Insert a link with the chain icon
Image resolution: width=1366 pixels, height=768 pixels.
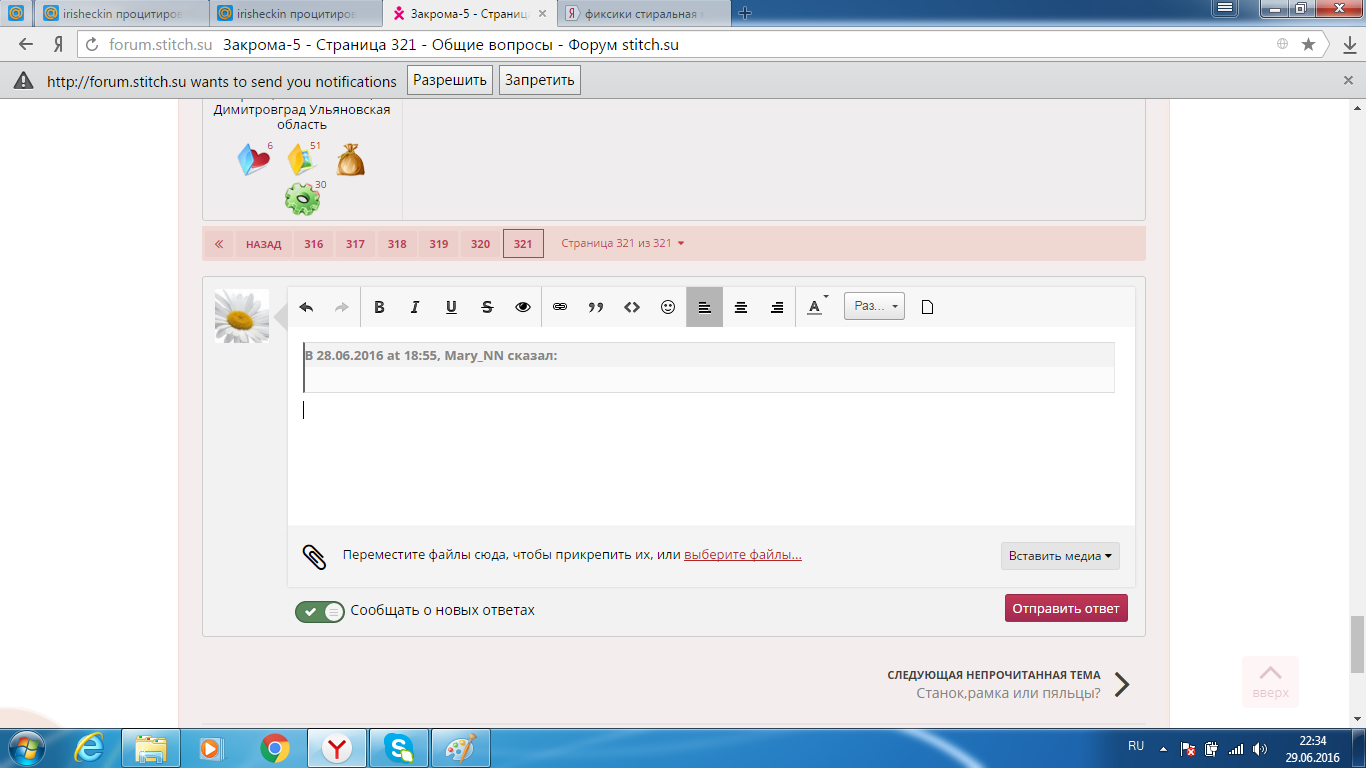560,307
